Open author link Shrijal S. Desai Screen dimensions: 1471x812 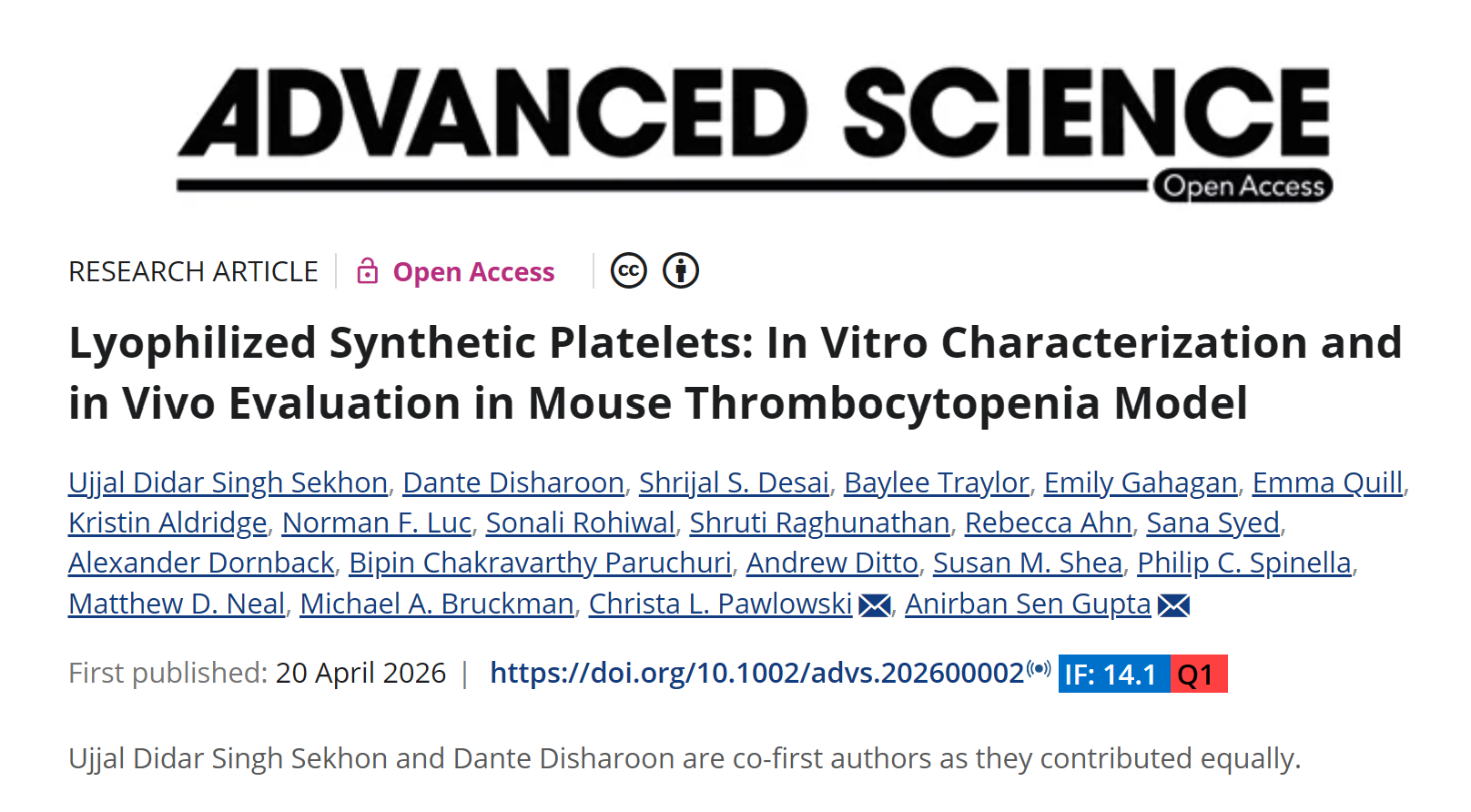pyautogui.click(x=734, y=482)
